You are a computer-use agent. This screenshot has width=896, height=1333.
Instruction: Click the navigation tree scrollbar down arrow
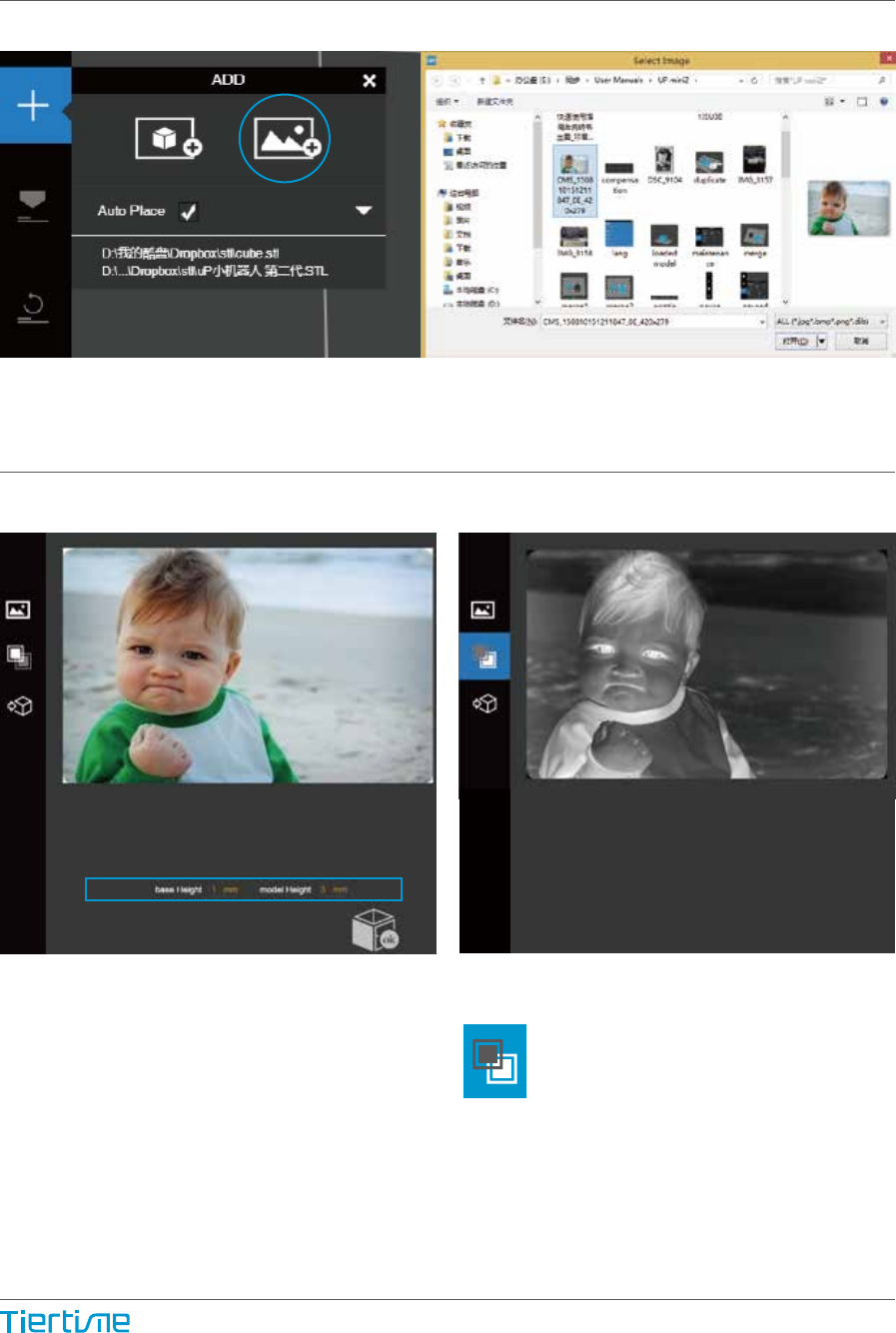coord(540,301)
